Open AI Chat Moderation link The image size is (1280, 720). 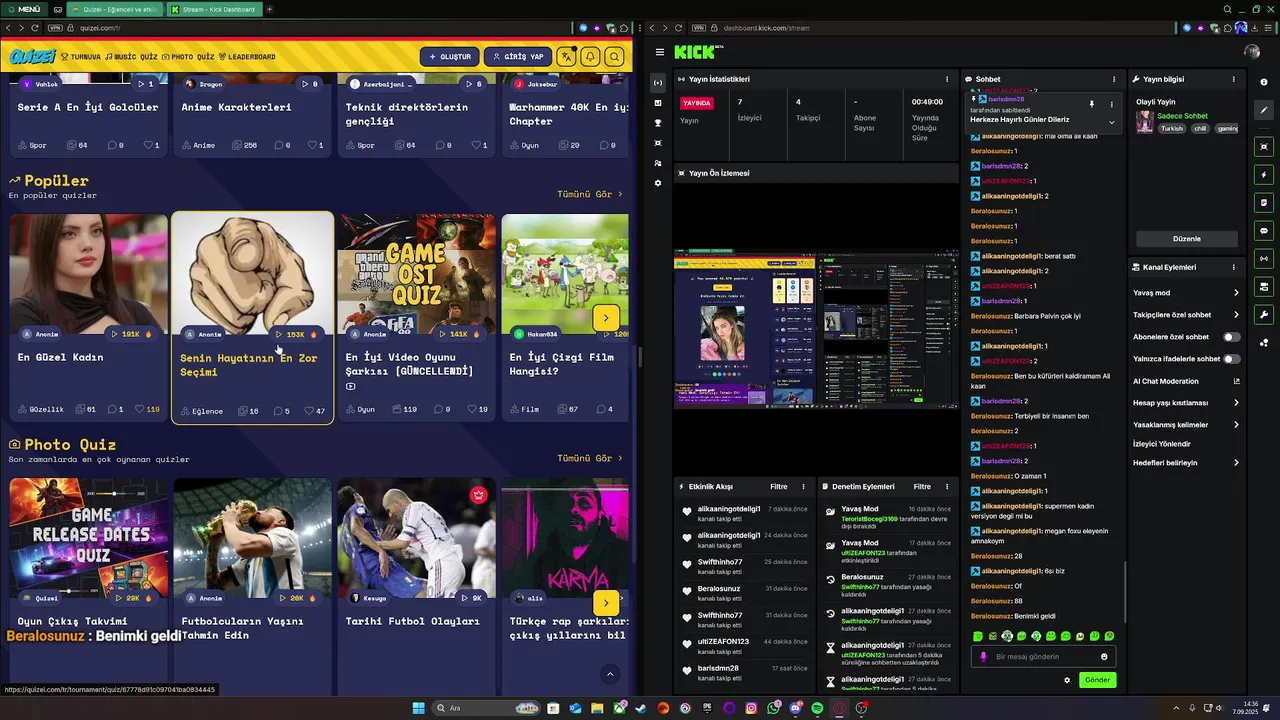click(1186, 381)
